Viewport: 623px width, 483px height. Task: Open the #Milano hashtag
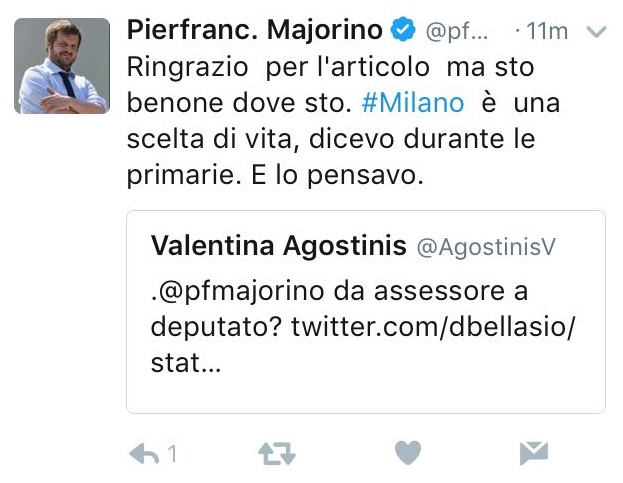pyautogui.click(x=413, y=104)
